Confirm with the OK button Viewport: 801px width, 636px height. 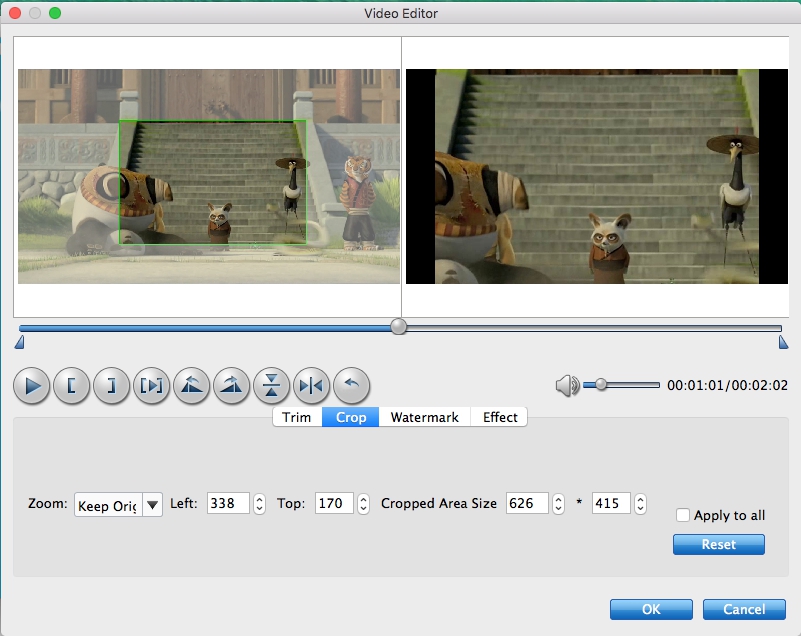(651, 609)
